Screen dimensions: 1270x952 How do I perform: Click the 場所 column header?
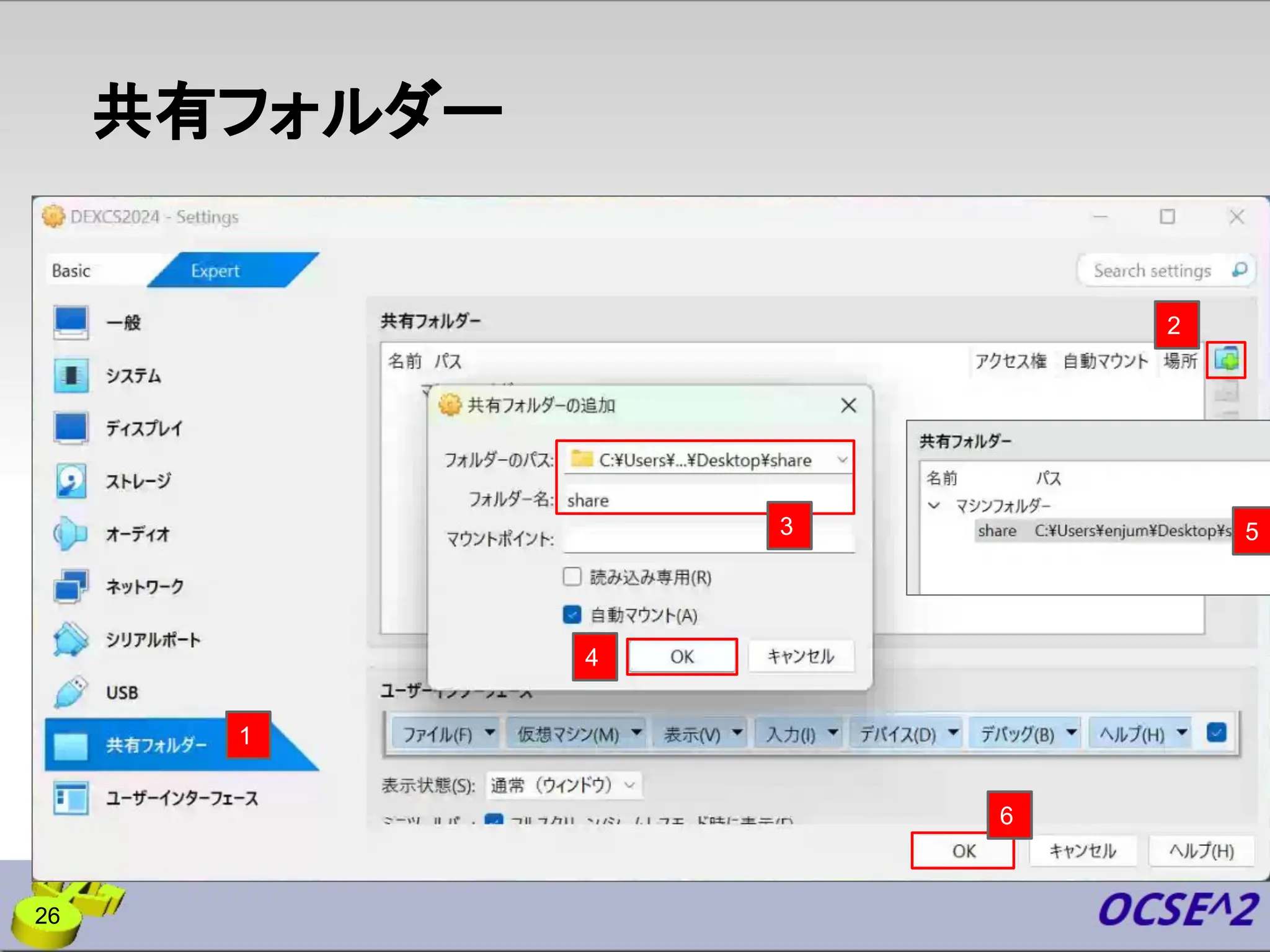pyautogui.click(x=1180, y=361)
